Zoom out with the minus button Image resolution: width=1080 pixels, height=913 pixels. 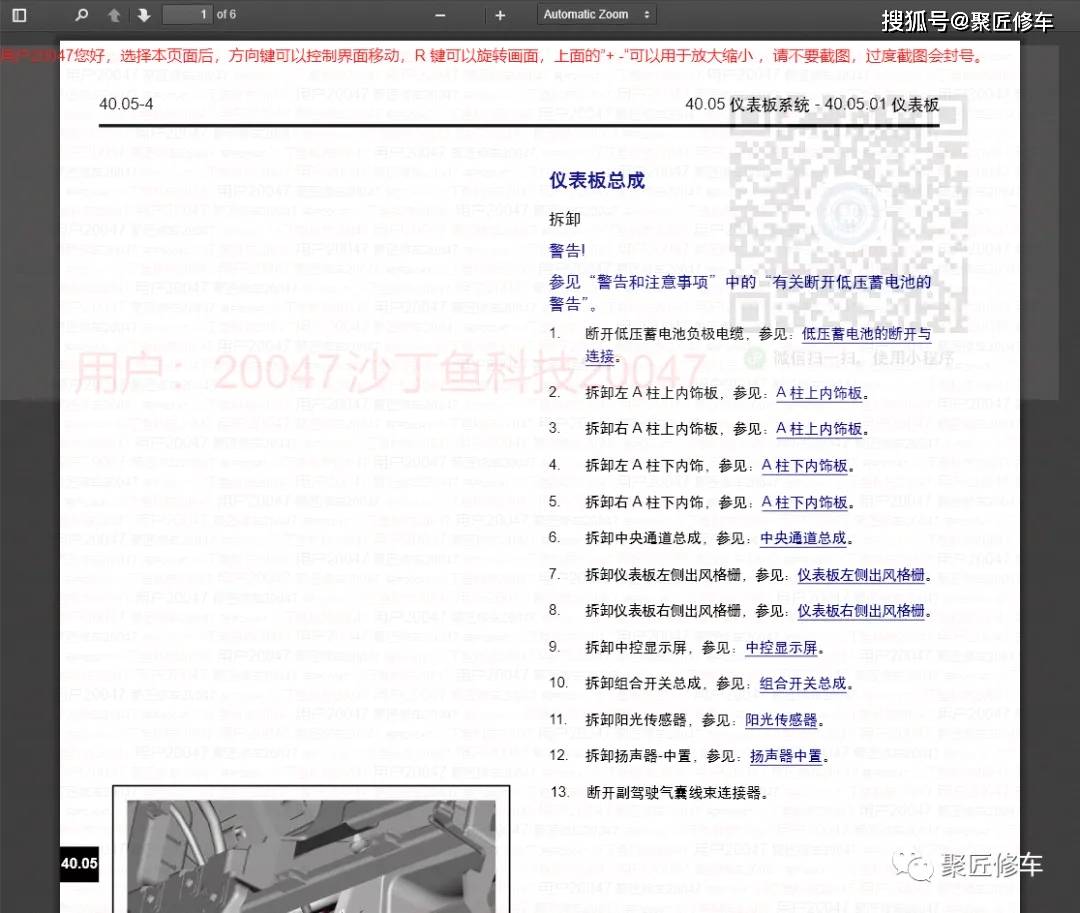[440, 15]
